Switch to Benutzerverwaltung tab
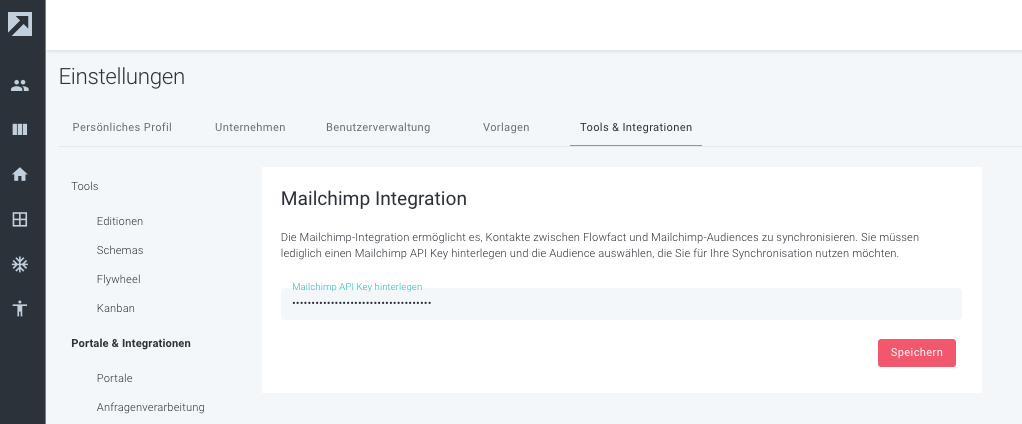The image size is (1022, 424). 378,127
